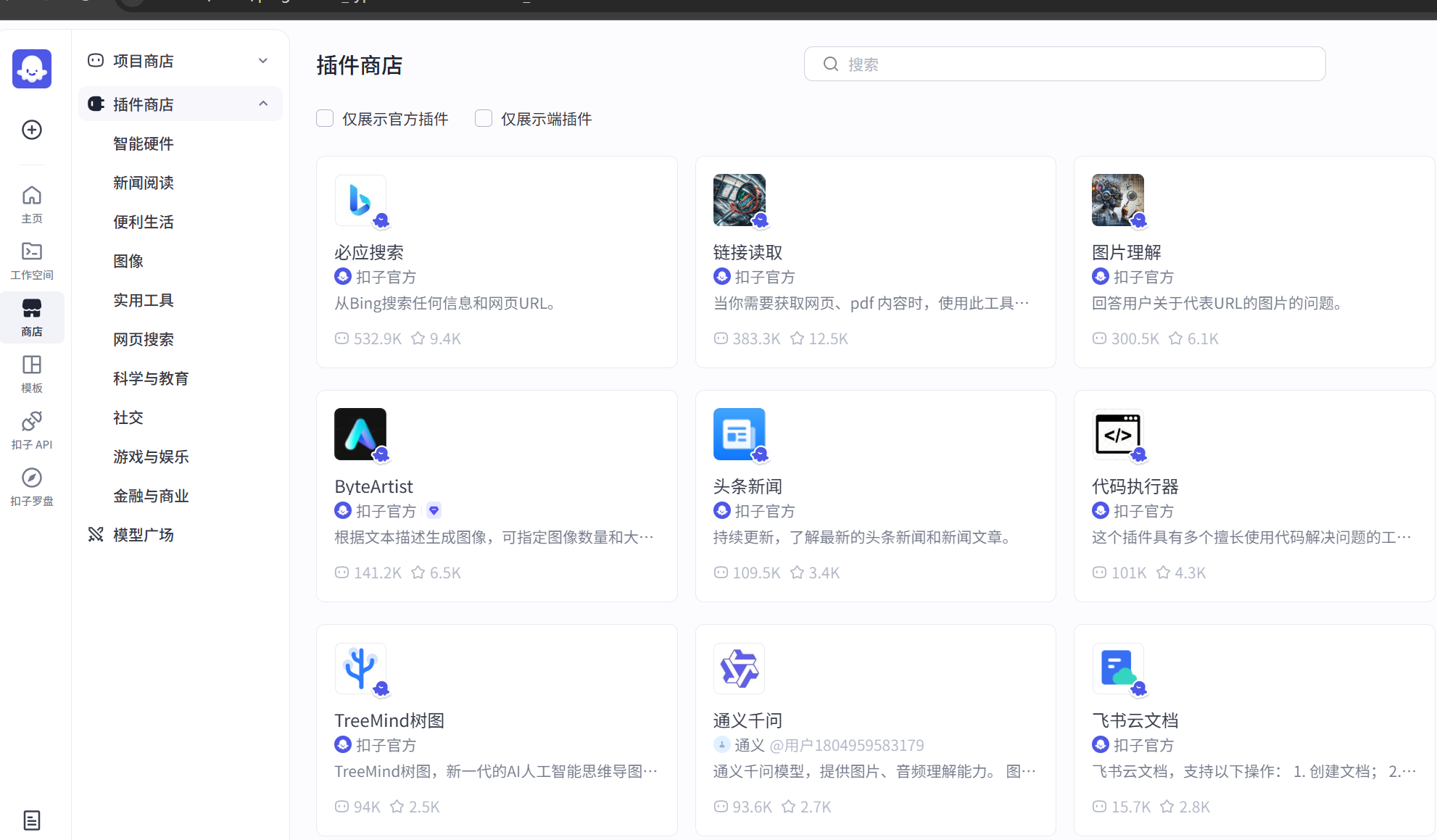Select 游戏与娱乐 category
Viewport: 1437px width, 840px height.
pyautogui.click(x=151, y=457)
